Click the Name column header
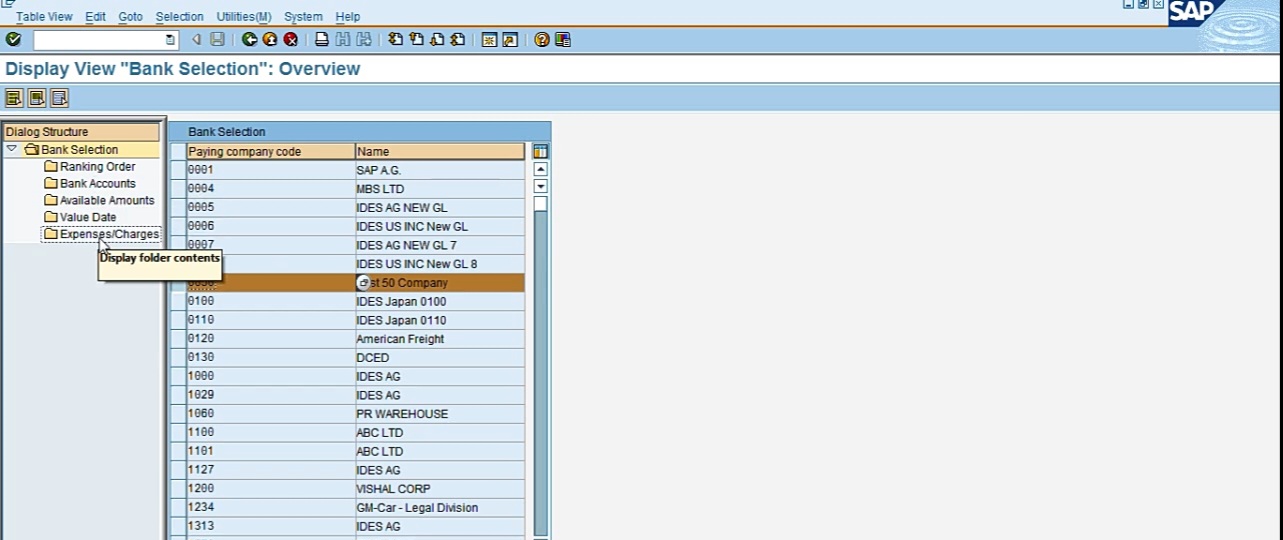 click(440, 152)
